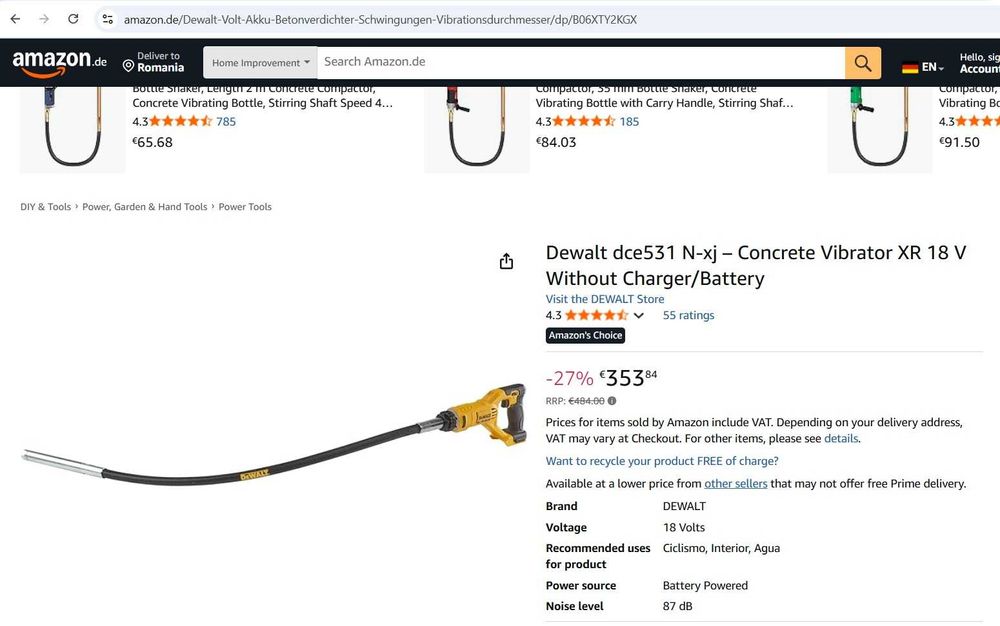Open the €65.68 concrete compactor thumbnail
1000x626 pixels.
point(72,129)
